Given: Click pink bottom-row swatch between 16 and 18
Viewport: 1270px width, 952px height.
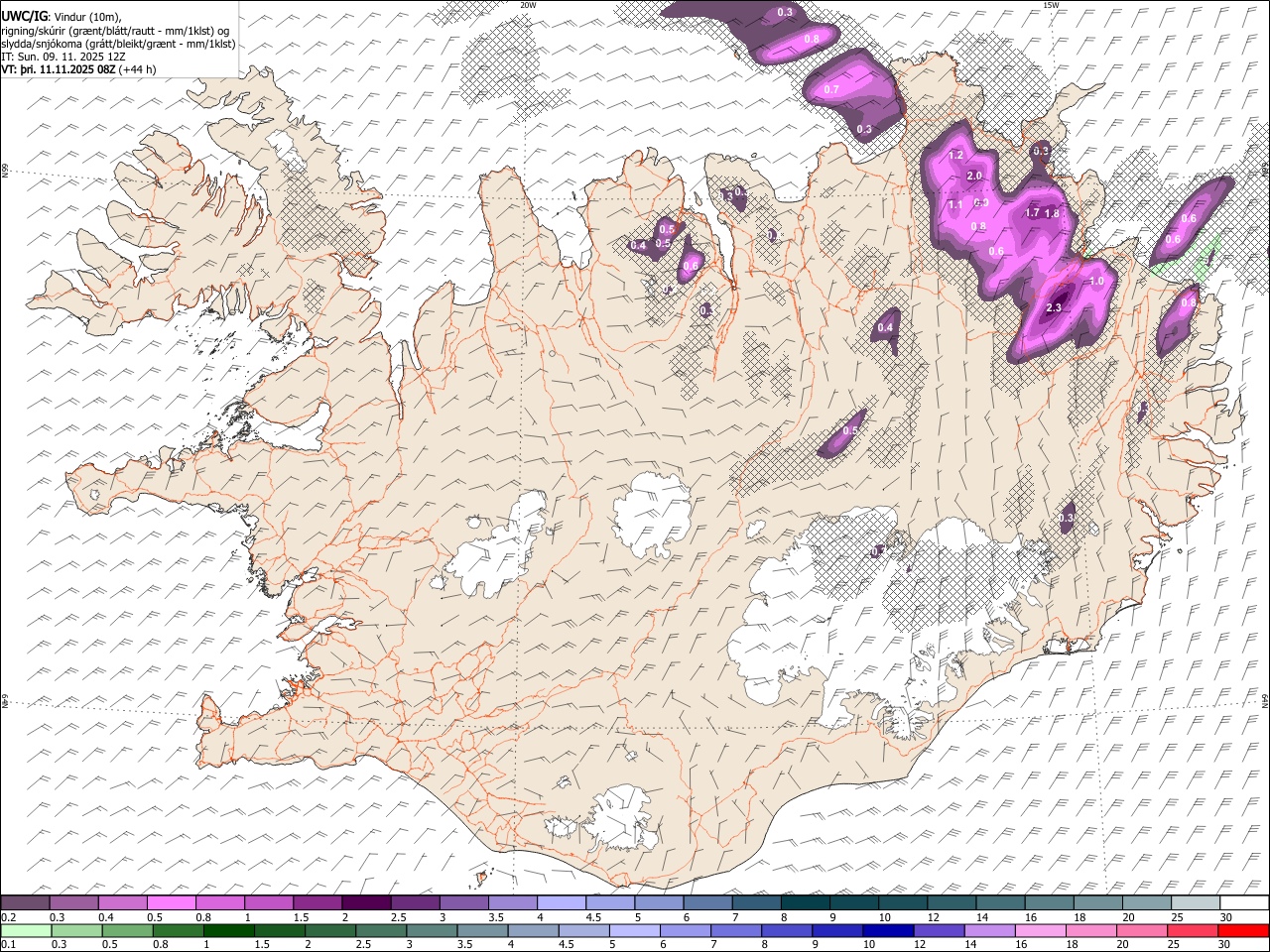Looking at the screenshot, I should click(x=1041, y=930).
